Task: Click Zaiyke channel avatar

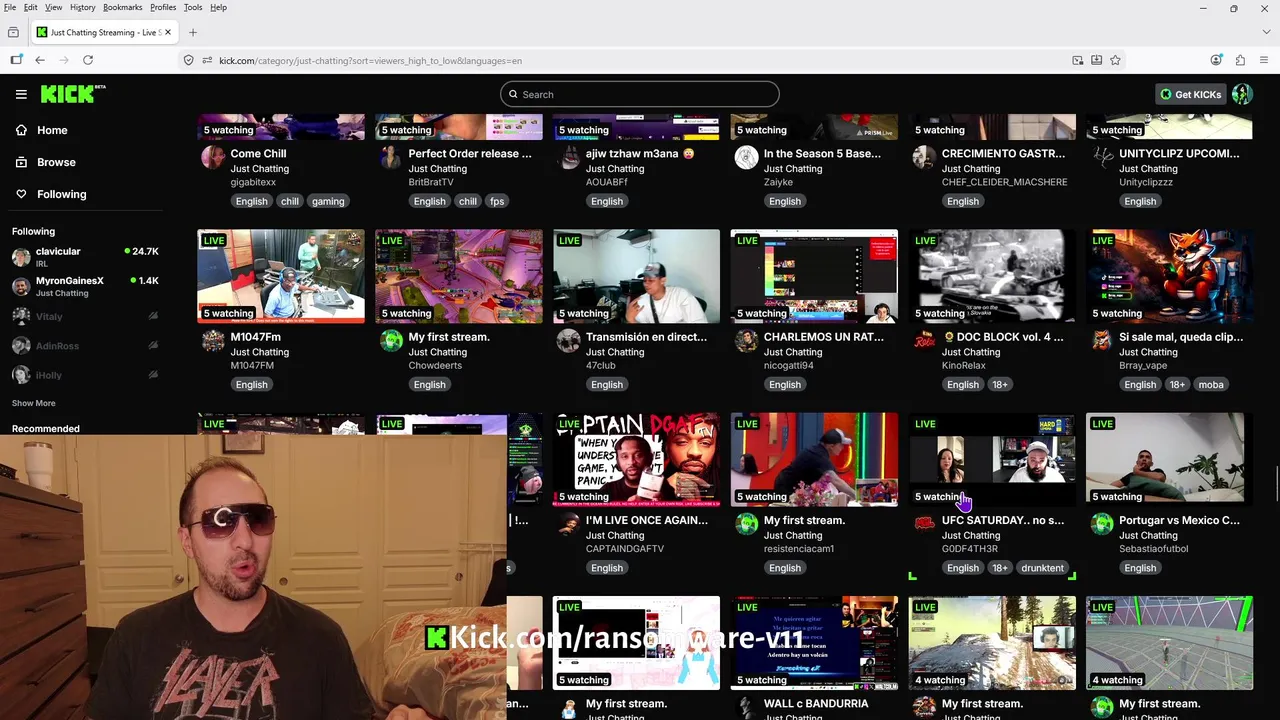Action: (x=746, y=157)
